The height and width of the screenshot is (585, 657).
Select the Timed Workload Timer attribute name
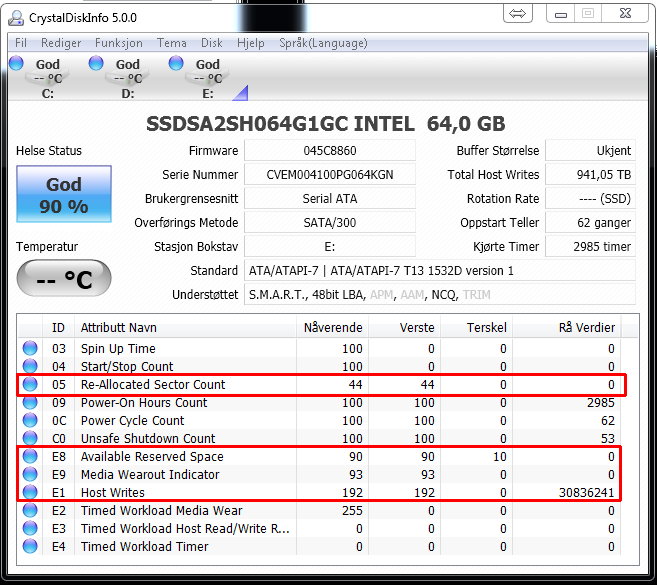click(x=145, y=546)
